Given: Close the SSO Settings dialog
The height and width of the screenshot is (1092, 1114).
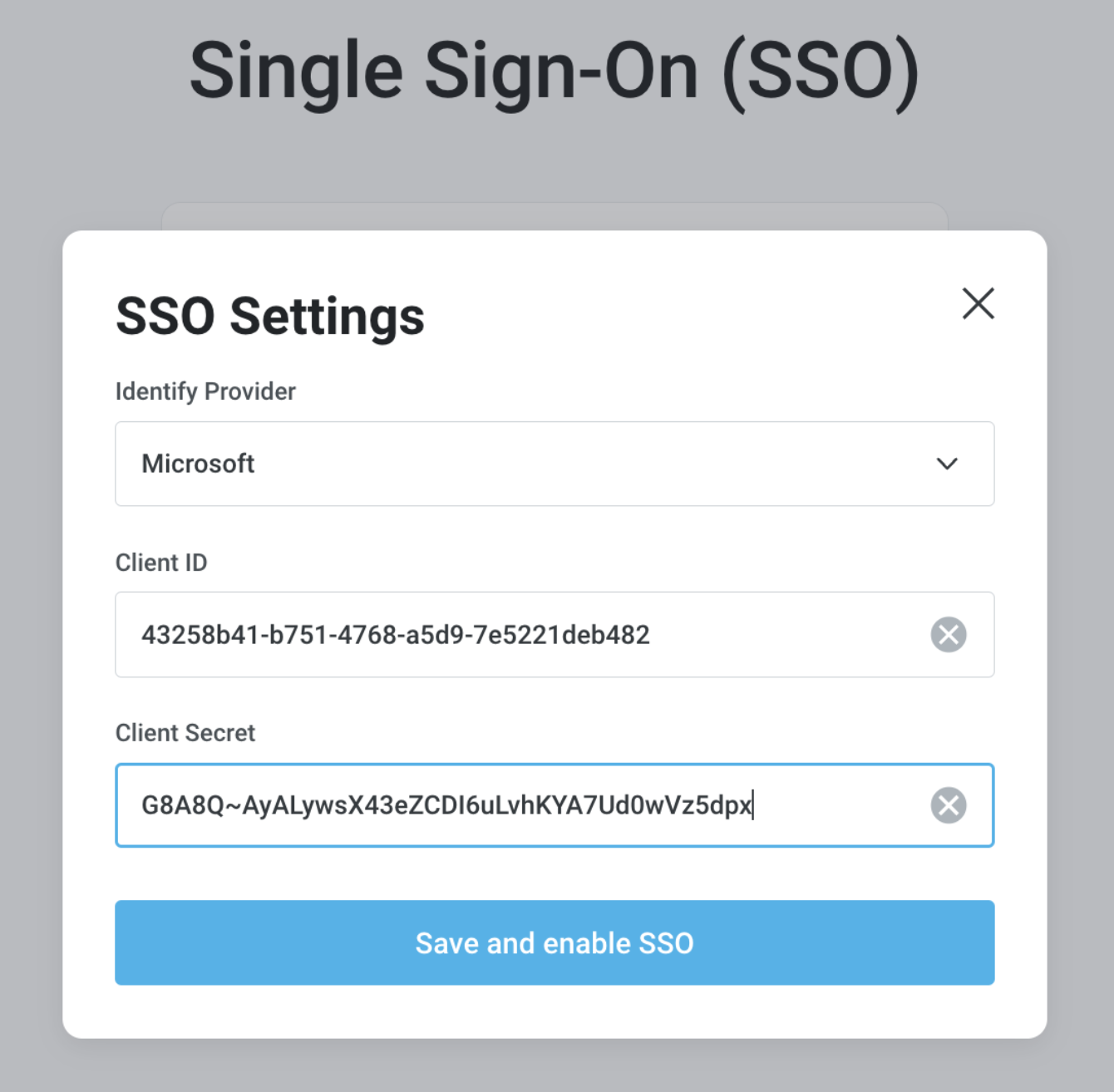Looking at the screenshot, I should [x=978, y=303].
